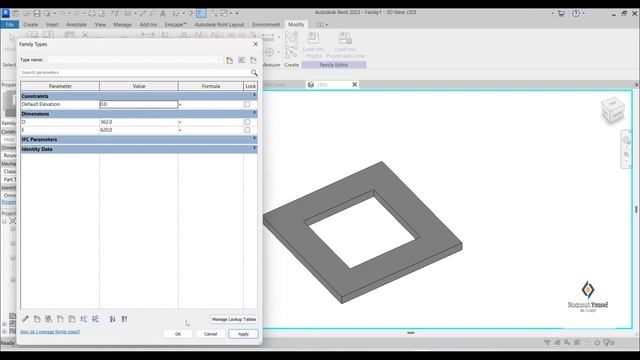Click the OK button
This screenshot has height=360, width=640.
(x=178, y=334)
